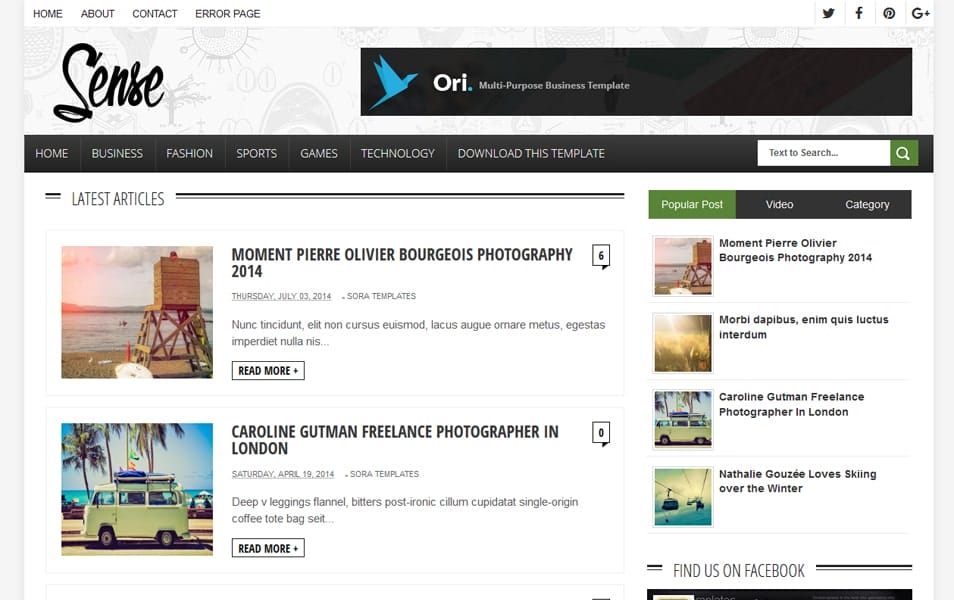Click READ MORE on the Pierre Olivier article

[x=268, y=370]
